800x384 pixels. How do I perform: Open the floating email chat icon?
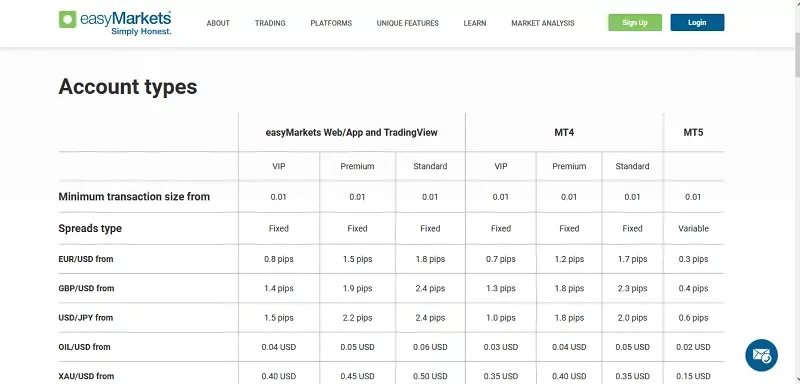coord(761,355)
